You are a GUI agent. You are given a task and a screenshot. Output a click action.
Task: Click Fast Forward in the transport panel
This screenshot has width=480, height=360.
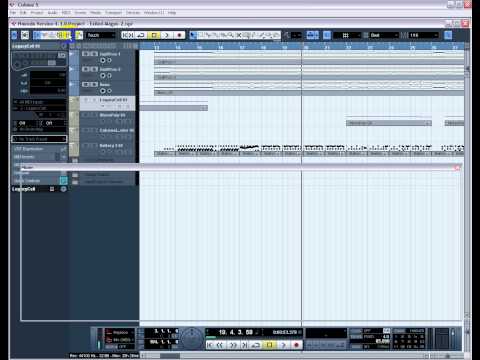click(233, 345)
